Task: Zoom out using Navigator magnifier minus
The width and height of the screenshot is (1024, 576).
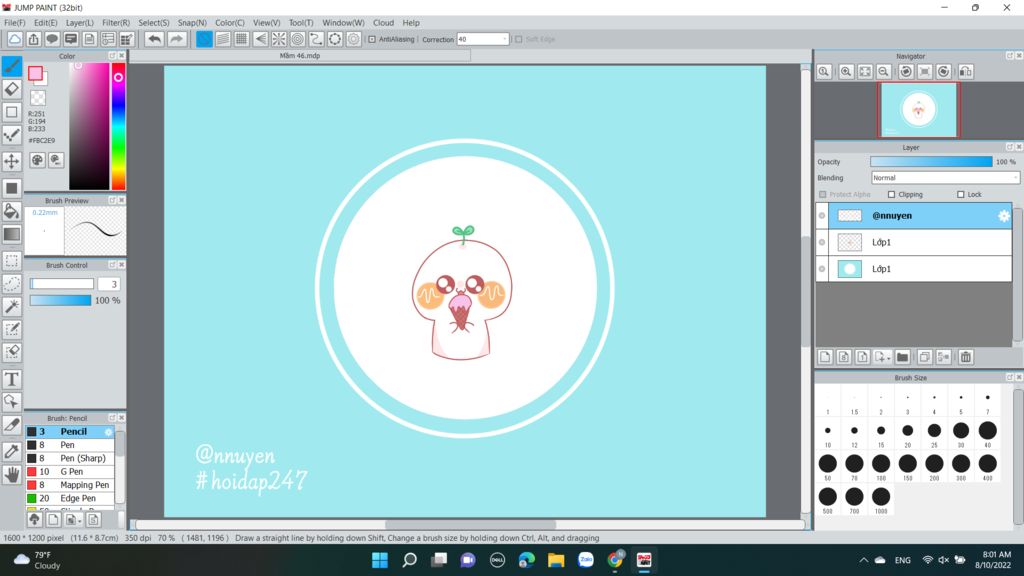Action: point(884,72)
